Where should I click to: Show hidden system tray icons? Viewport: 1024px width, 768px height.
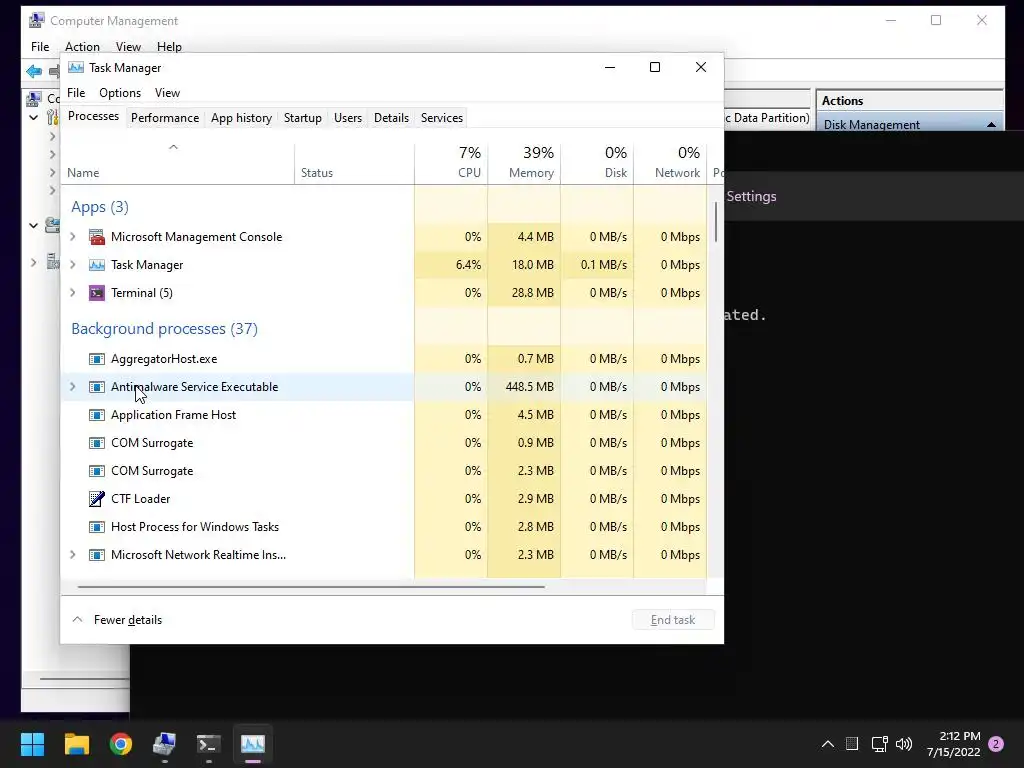click(827, 744)
